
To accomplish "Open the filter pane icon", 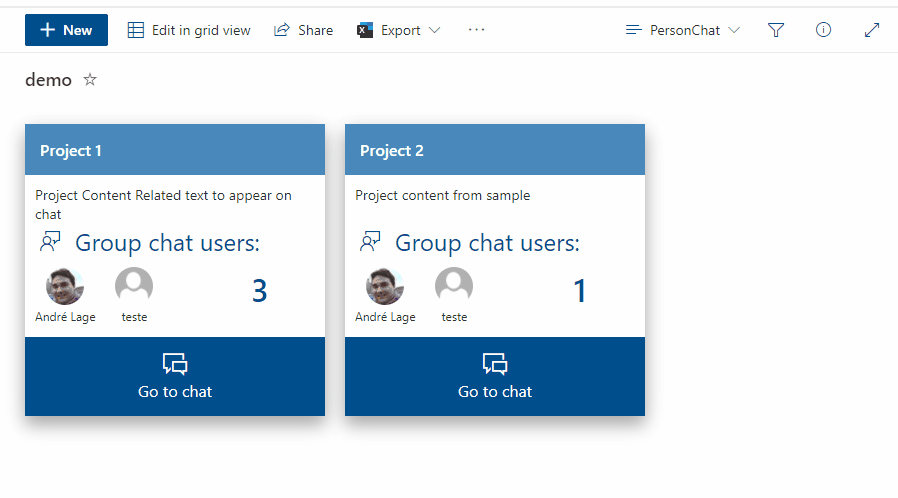I will (x=775, y=30).
